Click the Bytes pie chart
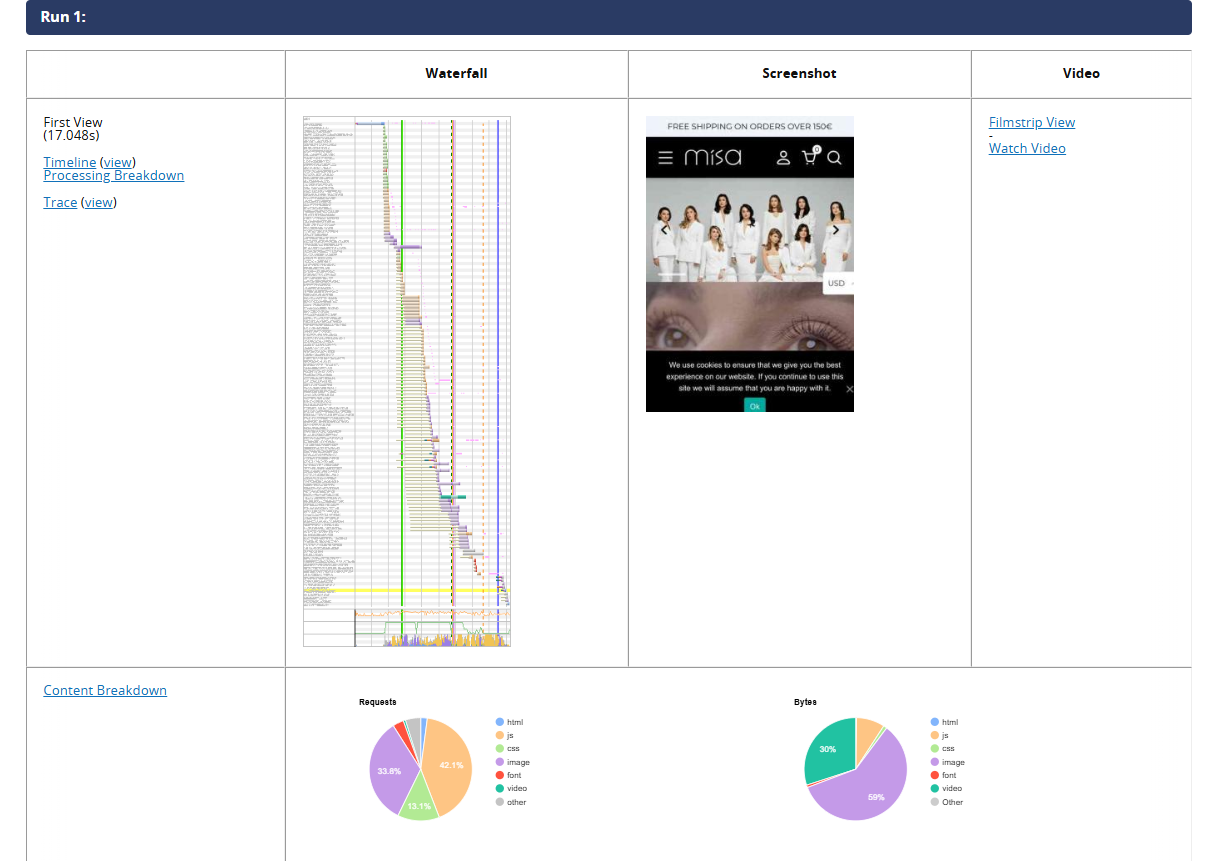The height and width of the screenshot is (861, 1231). [855, 768]
